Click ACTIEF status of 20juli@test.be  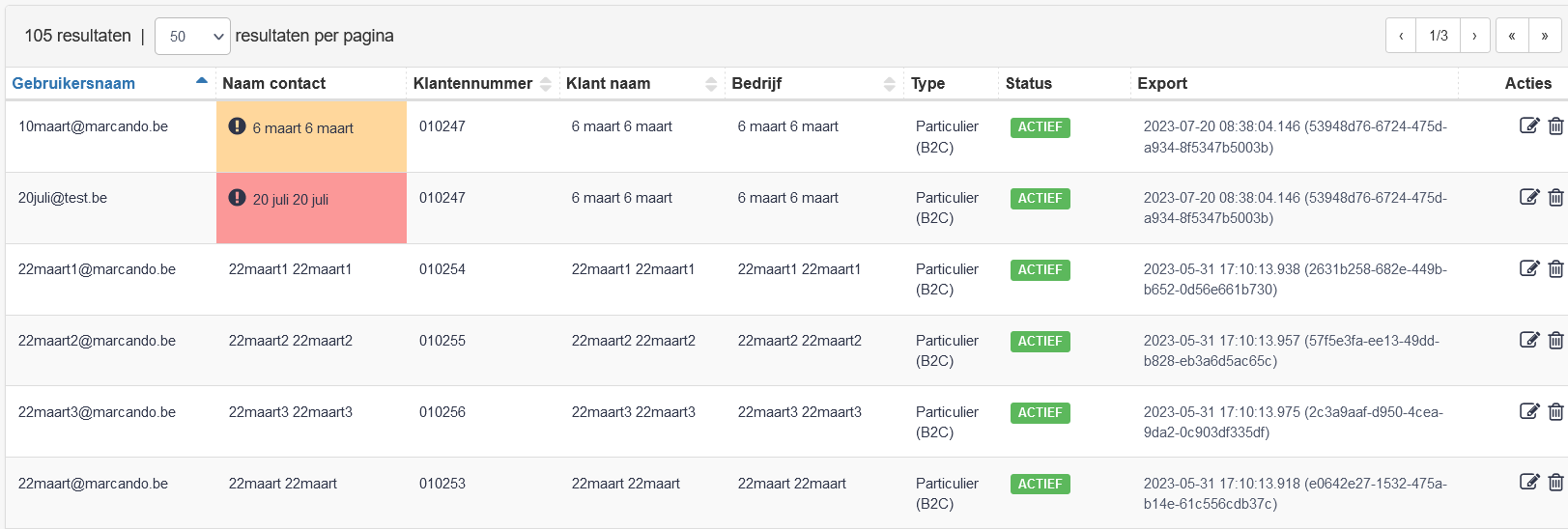pos(1040,199)
